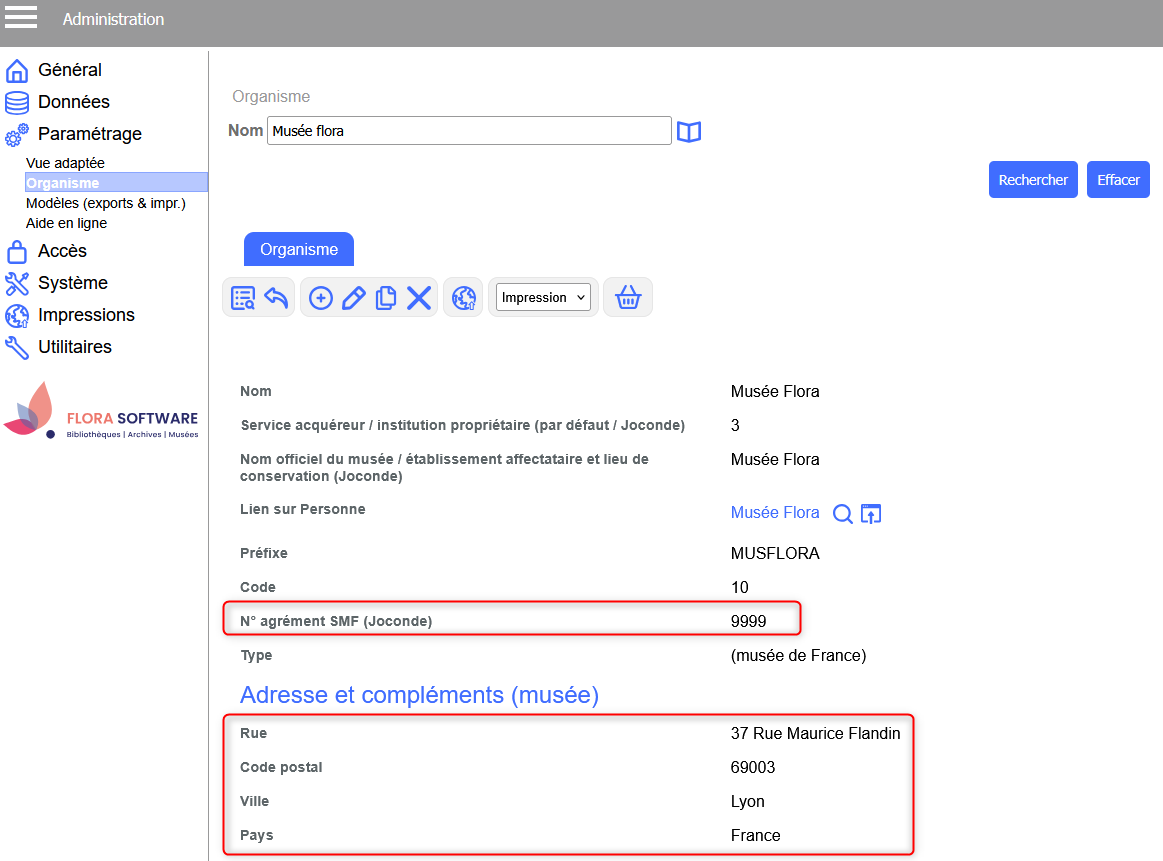Click the globe publish icon
Screen dimensions: 1163x861
tap(463, 298)
